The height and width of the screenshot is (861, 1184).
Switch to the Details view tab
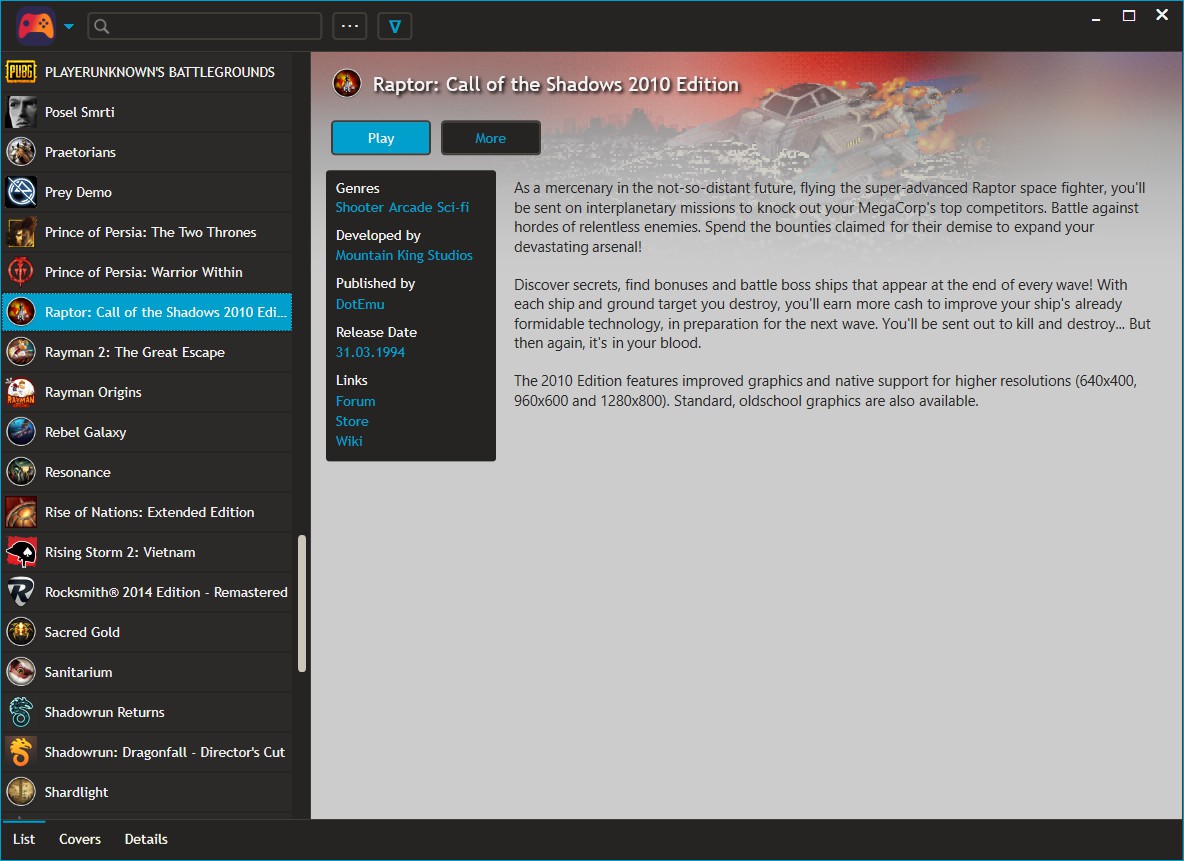pos(146,839)
